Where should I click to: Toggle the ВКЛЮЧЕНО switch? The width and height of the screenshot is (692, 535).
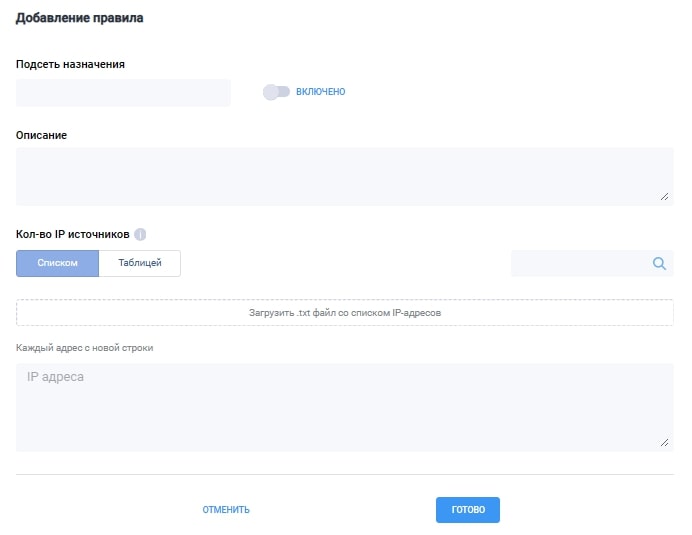pos(276,92)
